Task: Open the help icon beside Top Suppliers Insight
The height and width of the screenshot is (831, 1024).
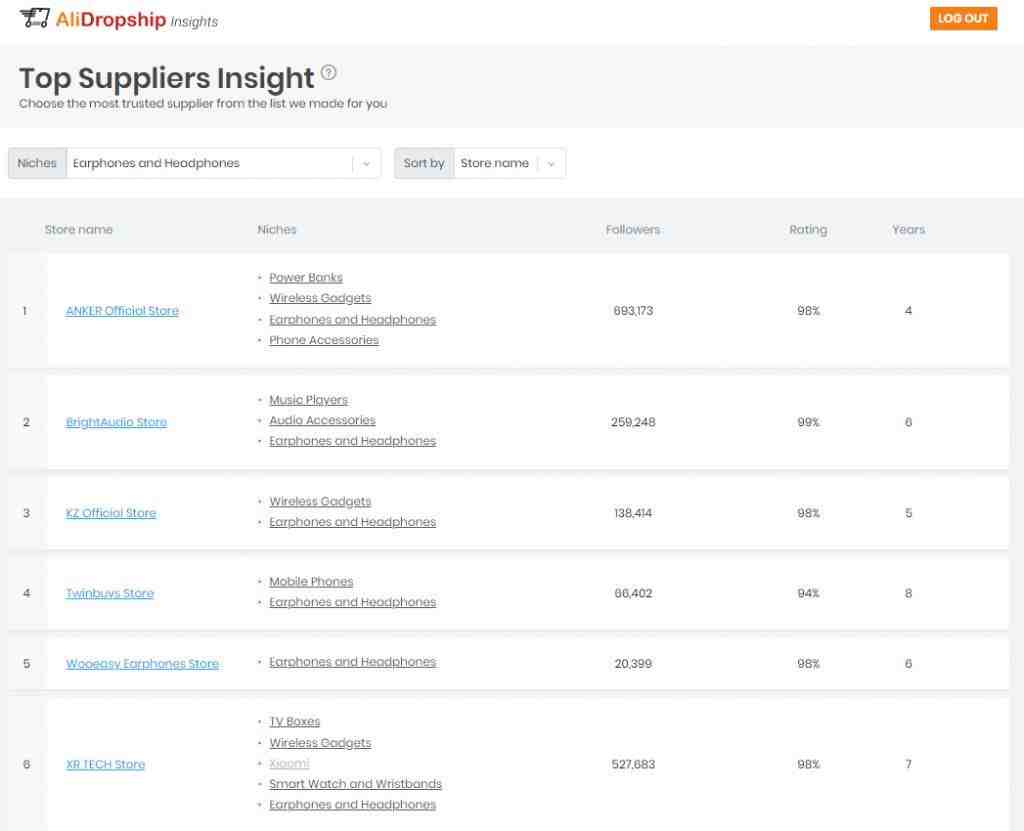Action: pos(329,73)
